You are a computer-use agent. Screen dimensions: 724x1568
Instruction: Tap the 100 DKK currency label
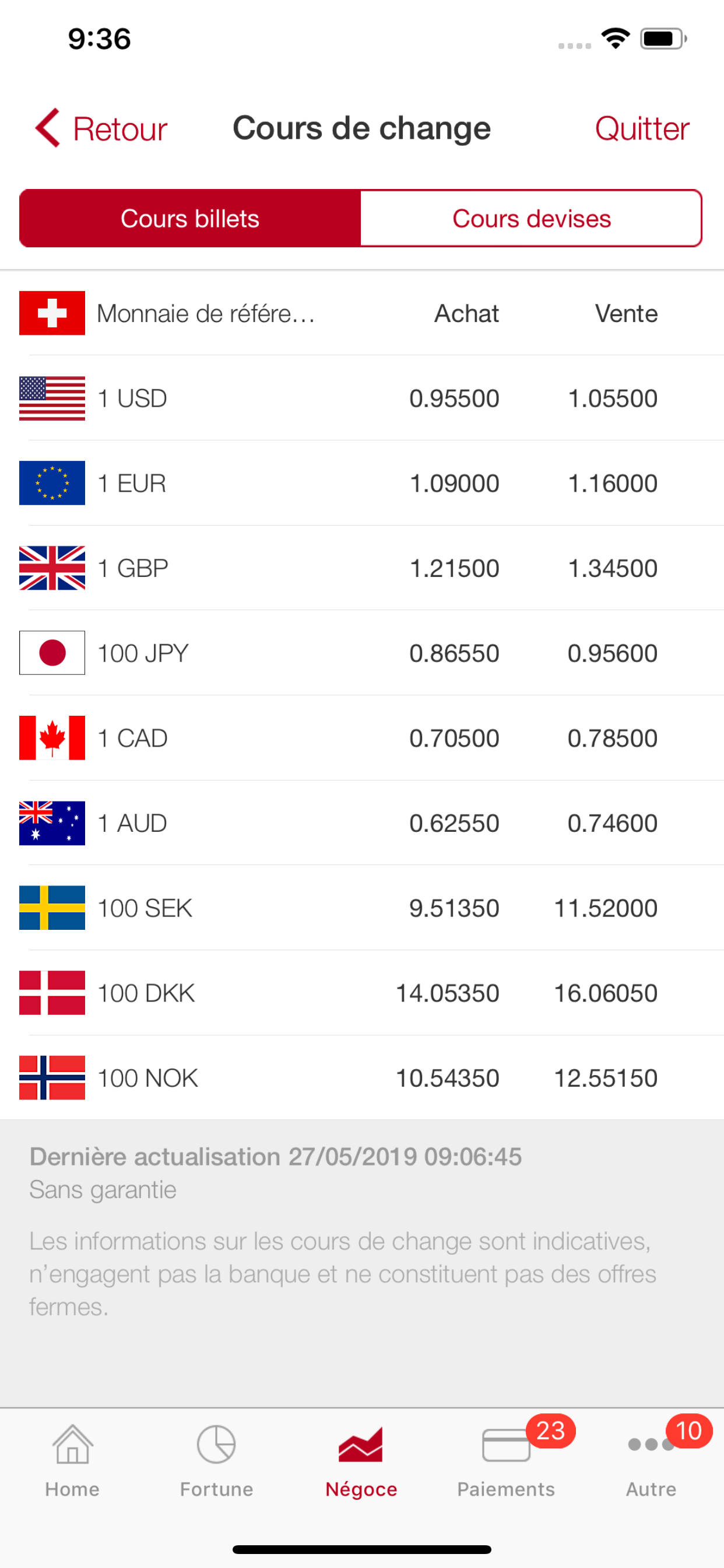tap(146, 993)
